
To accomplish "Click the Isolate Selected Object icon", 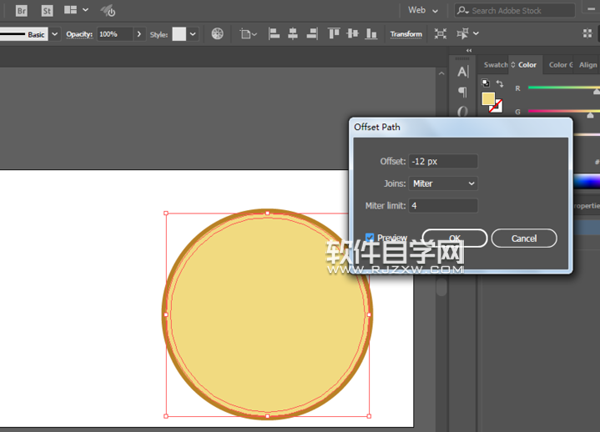I will [441, 34].
